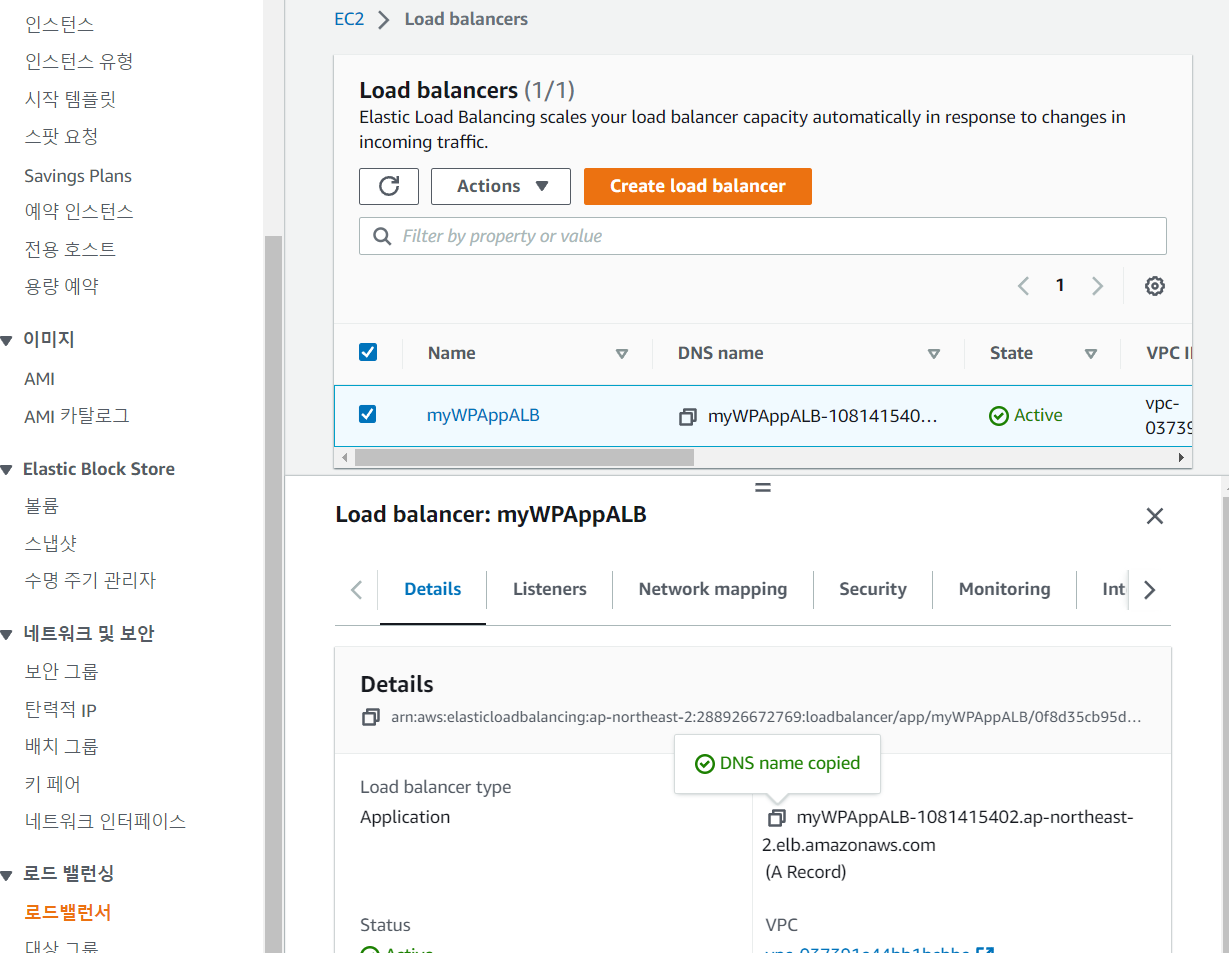Sort by State column
The width and height of the screenshot is (1229, 953).
click(1091, 354)
